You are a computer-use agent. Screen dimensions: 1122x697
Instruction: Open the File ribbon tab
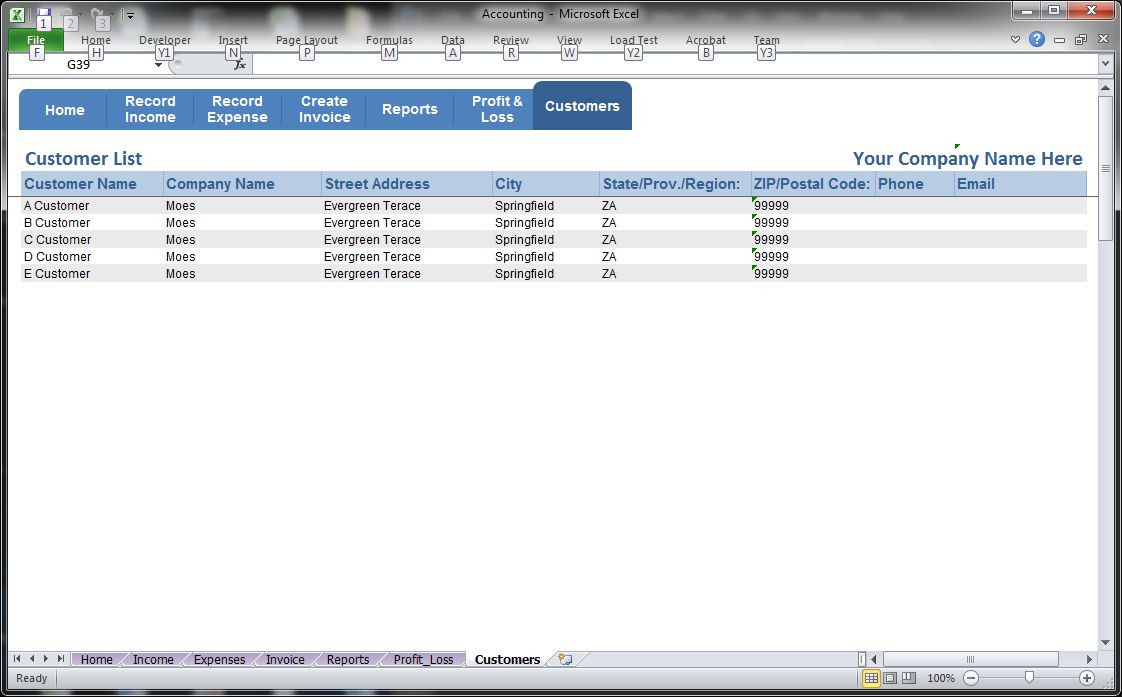[36, 40]
